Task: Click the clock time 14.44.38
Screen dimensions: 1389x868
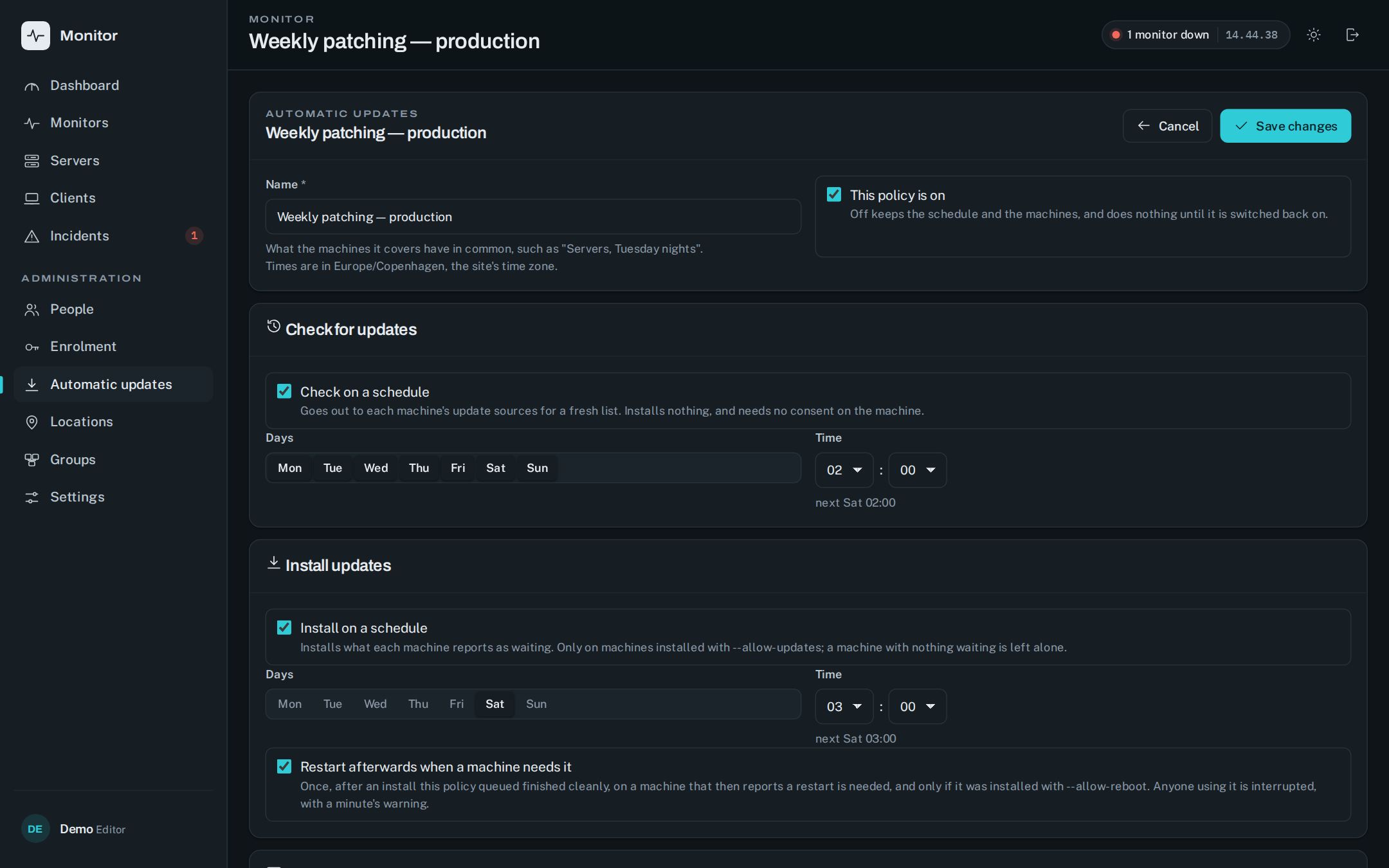Action: point(1251,35)
